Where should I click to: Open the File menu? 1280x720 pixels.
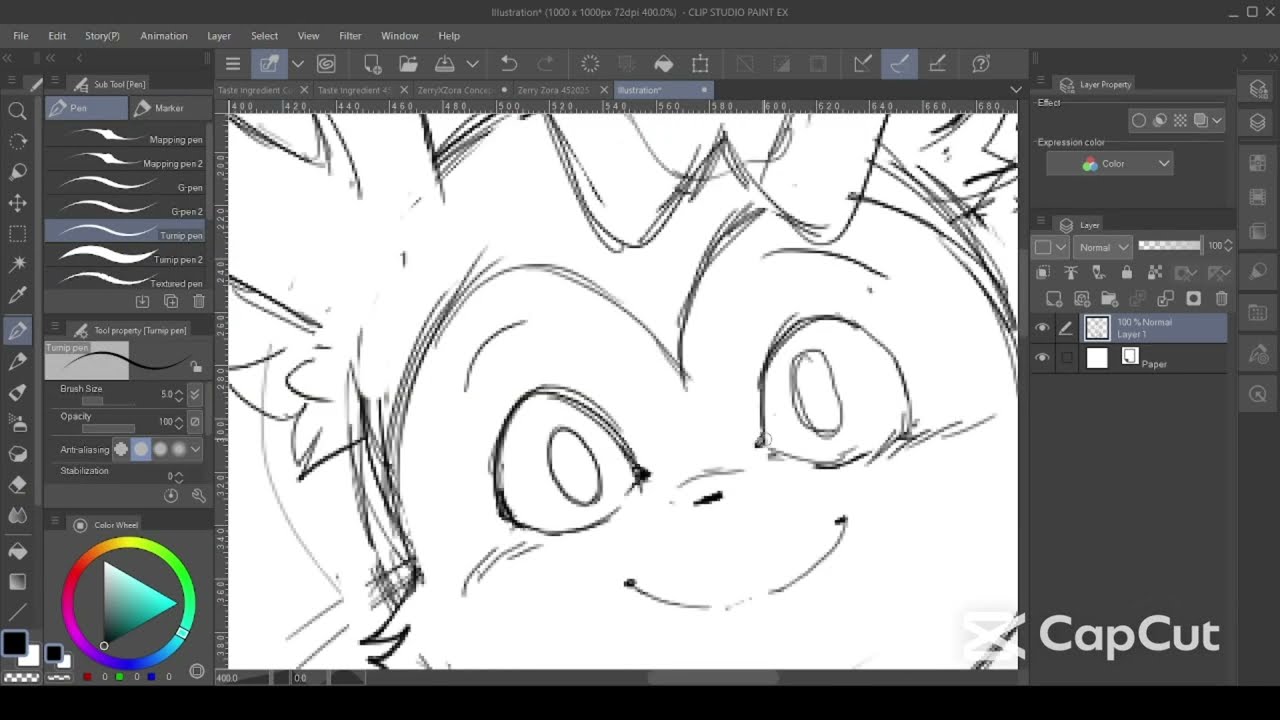[x=20, y=36]
